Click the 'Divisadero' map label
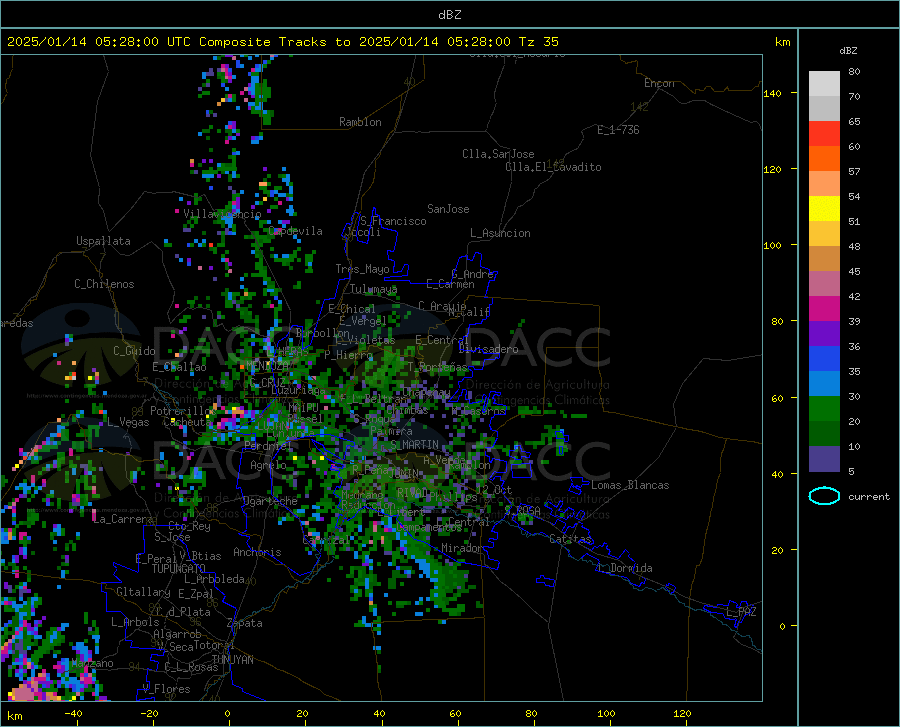The width and height of the screenshot is (900, 727). coord(488,349)
